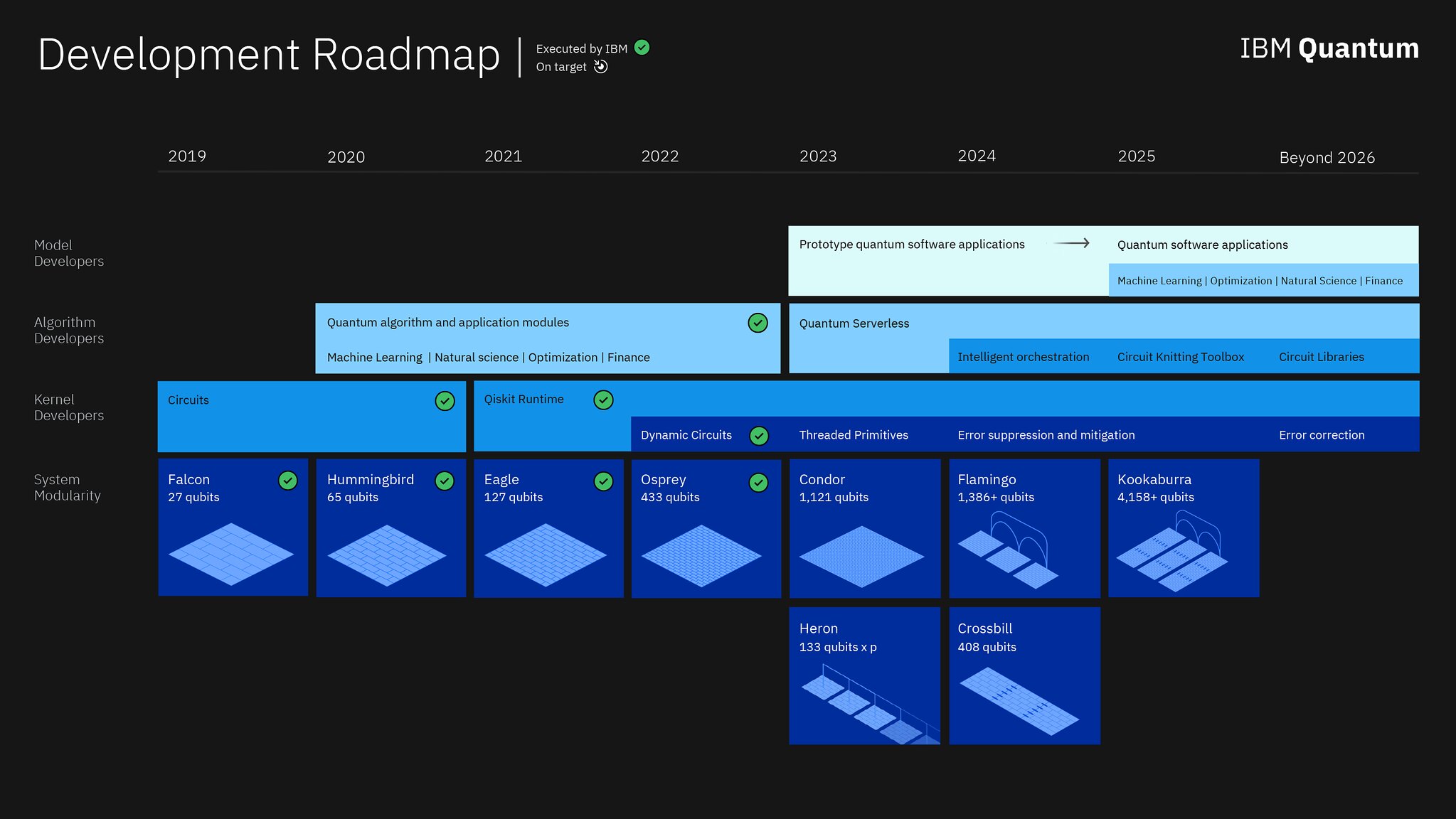
Task: Click the Algorithm Developers row label
Action: [66, 330]
